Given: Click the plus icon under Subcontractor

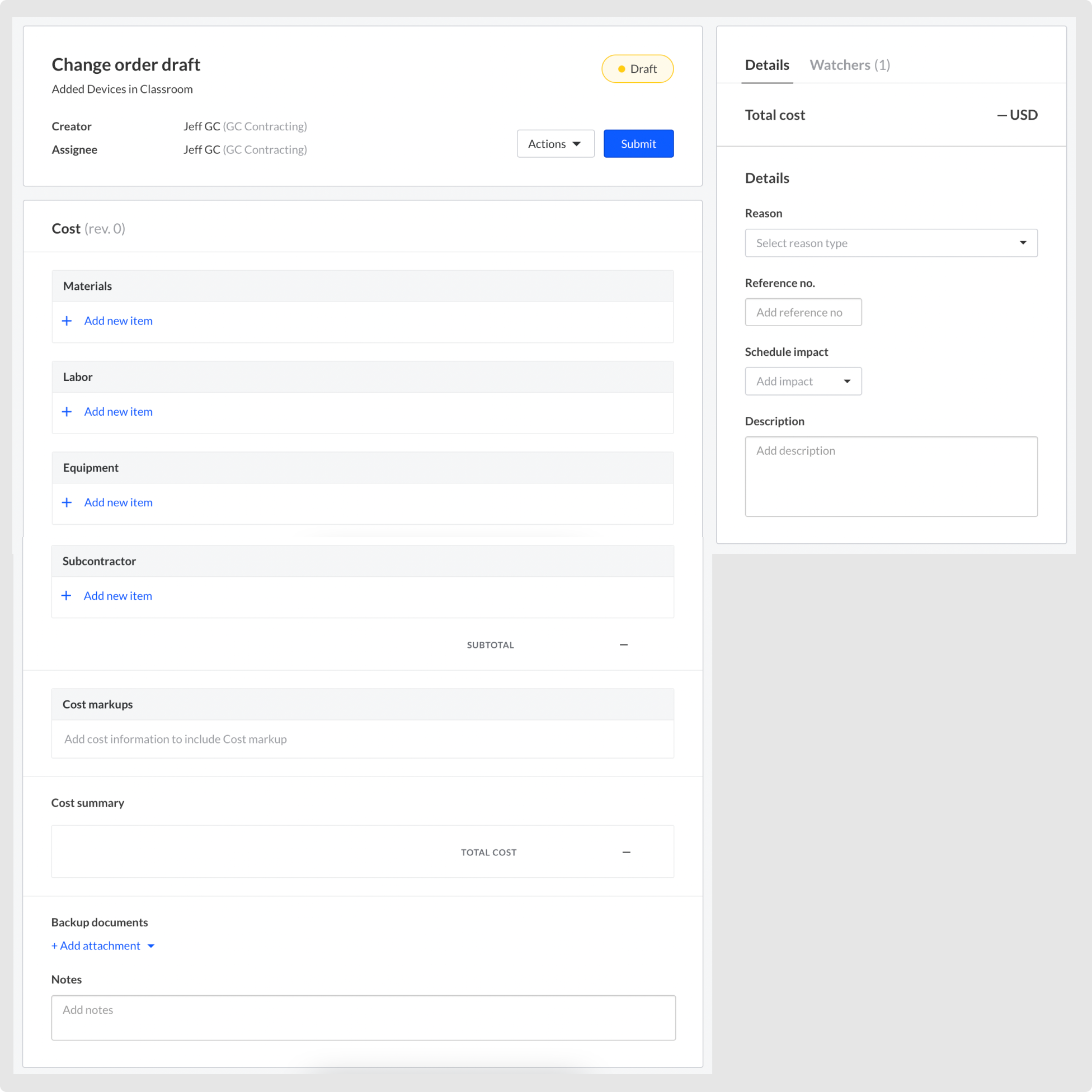Looking at the screenshot, I should (x=66, y=596).
